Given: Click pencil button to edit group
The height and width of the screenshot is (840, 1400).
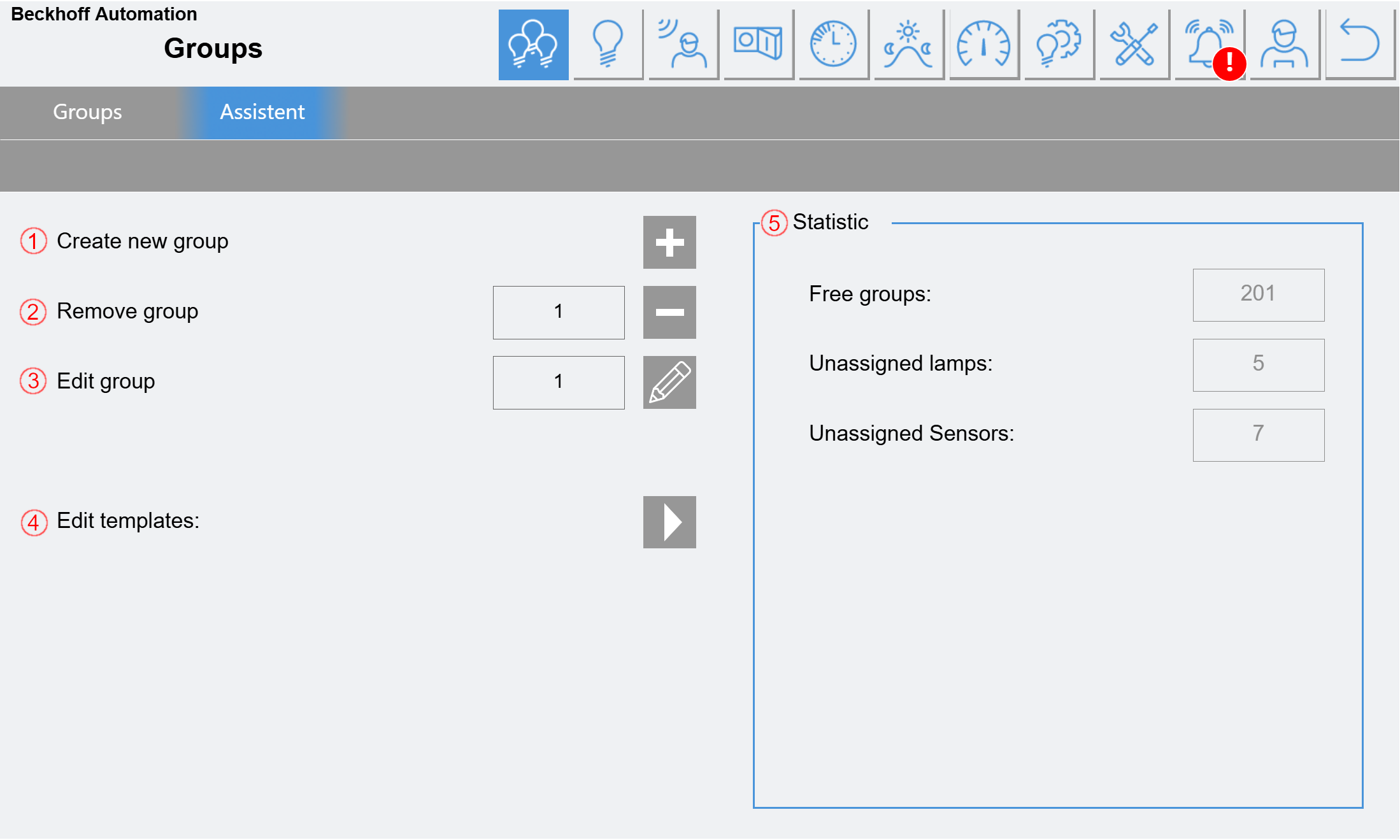Looking at the screenshot, I should (x=669, y=382).
